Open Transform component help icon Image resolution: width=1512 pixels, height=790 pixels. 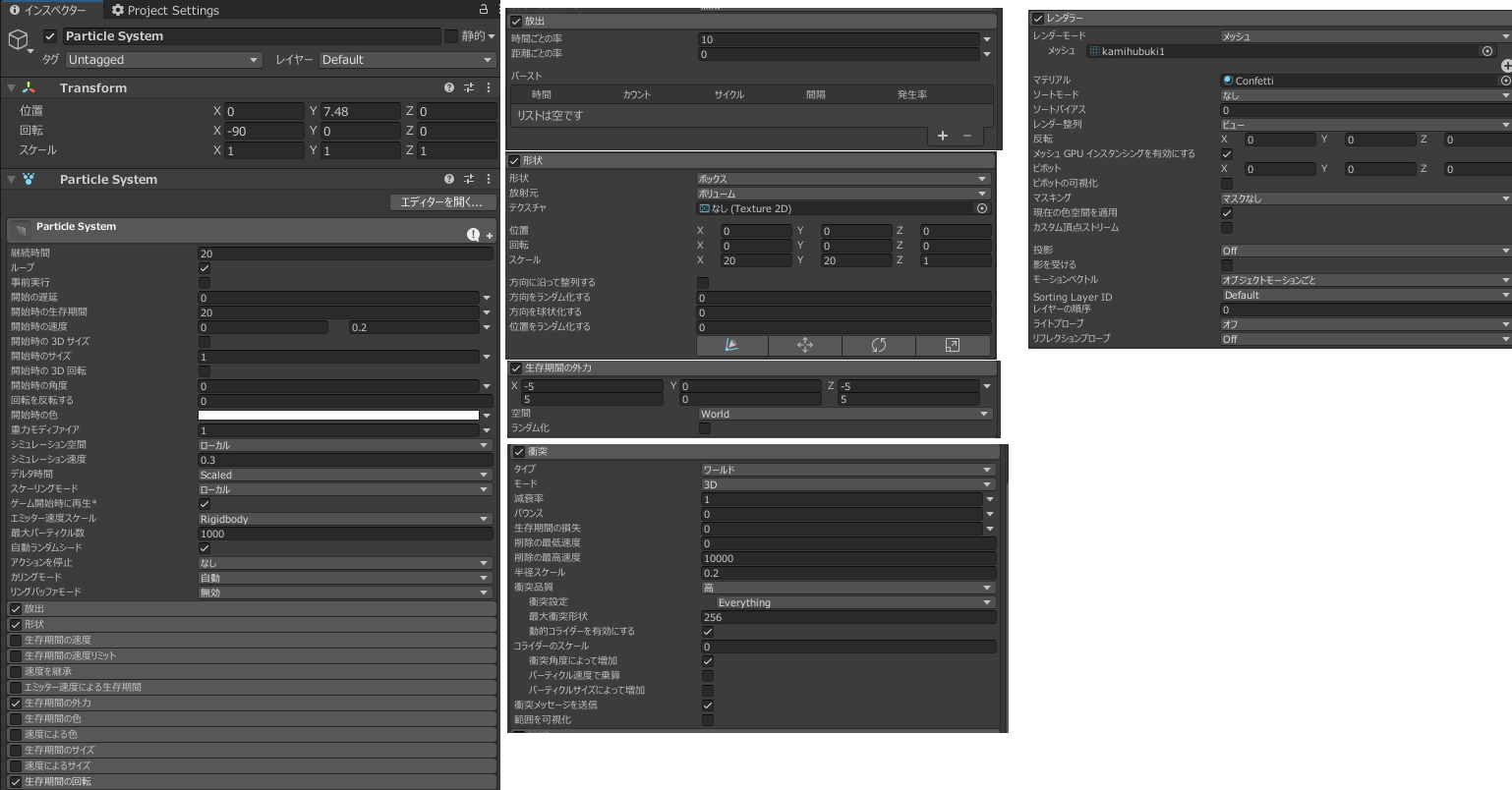pyautogui.click(x=449, y=87)
